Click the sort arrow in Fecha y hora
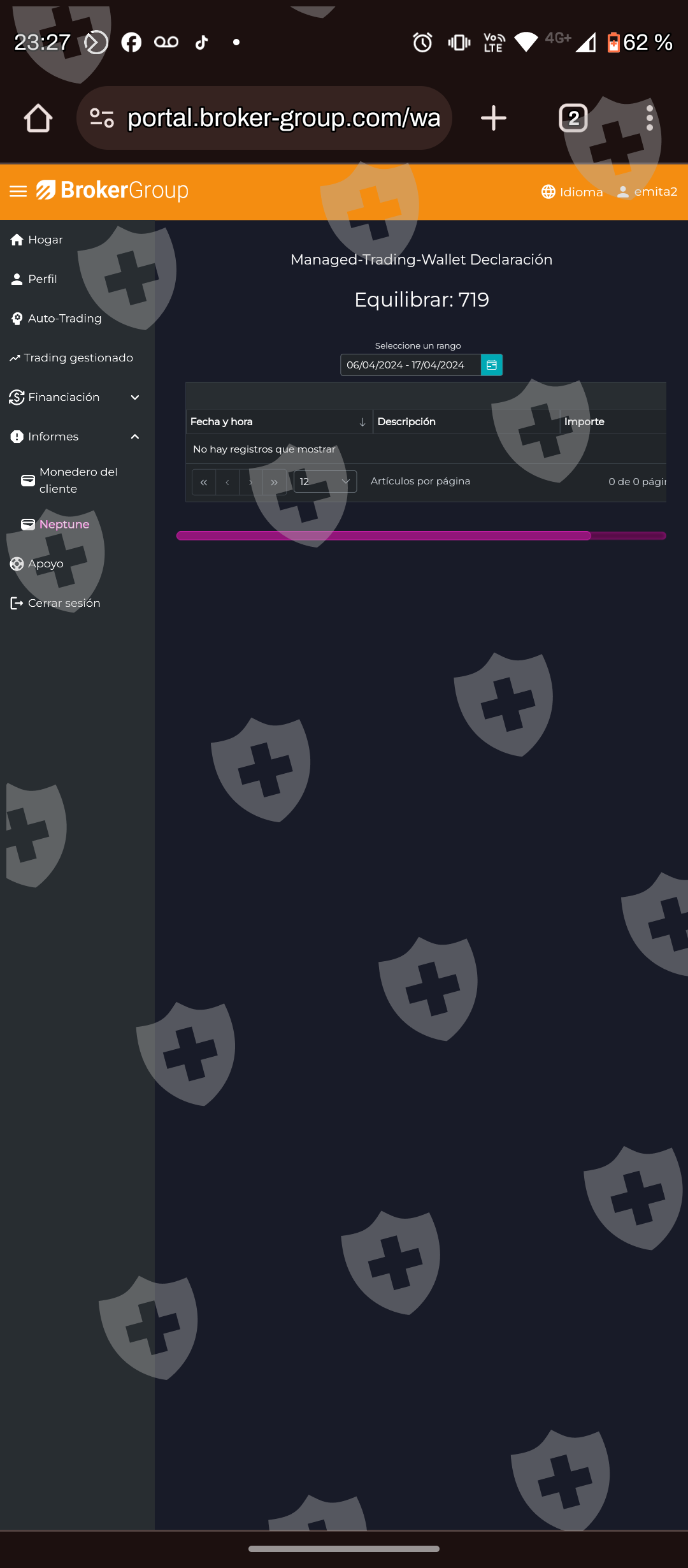This screenshot has height=1568, width=688. pos(362,423)
